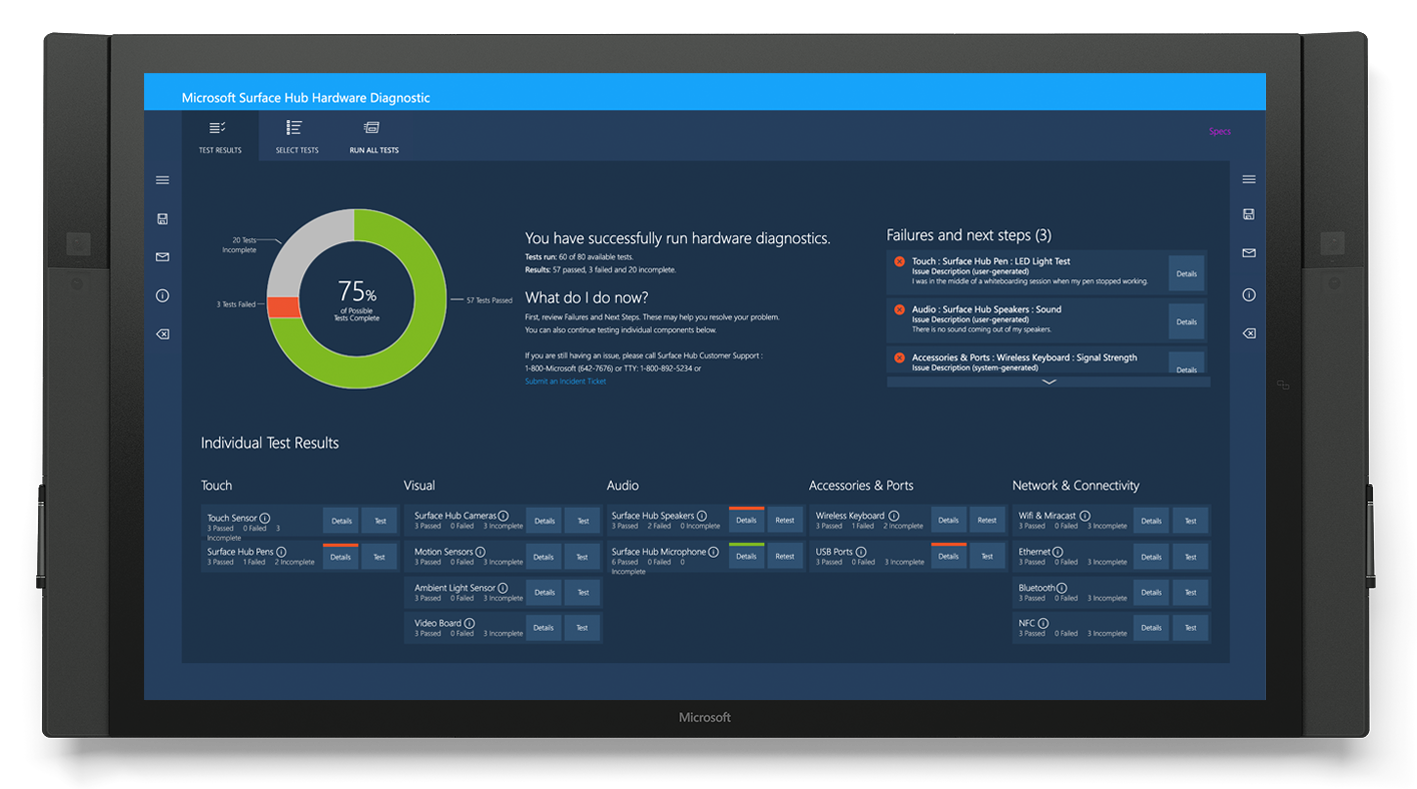Expand the failures list with down chevron
The image size is (1417, 789).
pyautogui.click(x=1048, y=382)
